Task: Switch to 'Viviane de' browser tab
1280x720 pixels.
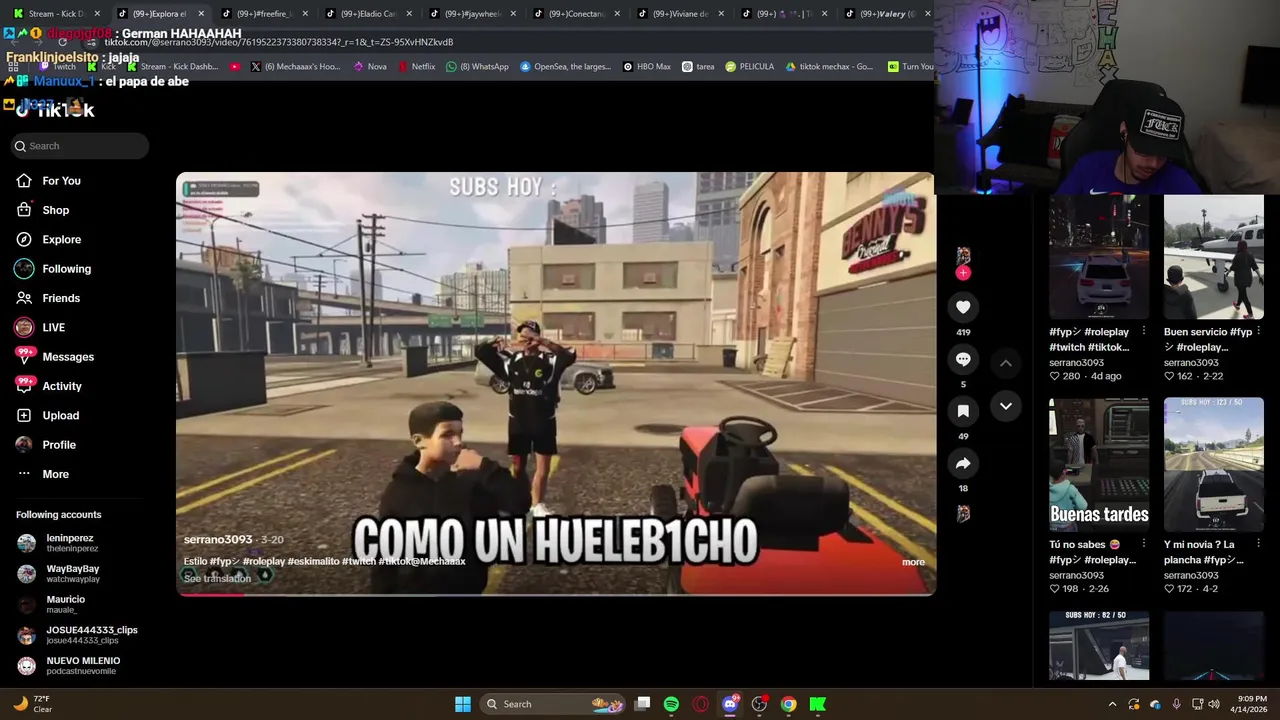Action: coord(682,14)
